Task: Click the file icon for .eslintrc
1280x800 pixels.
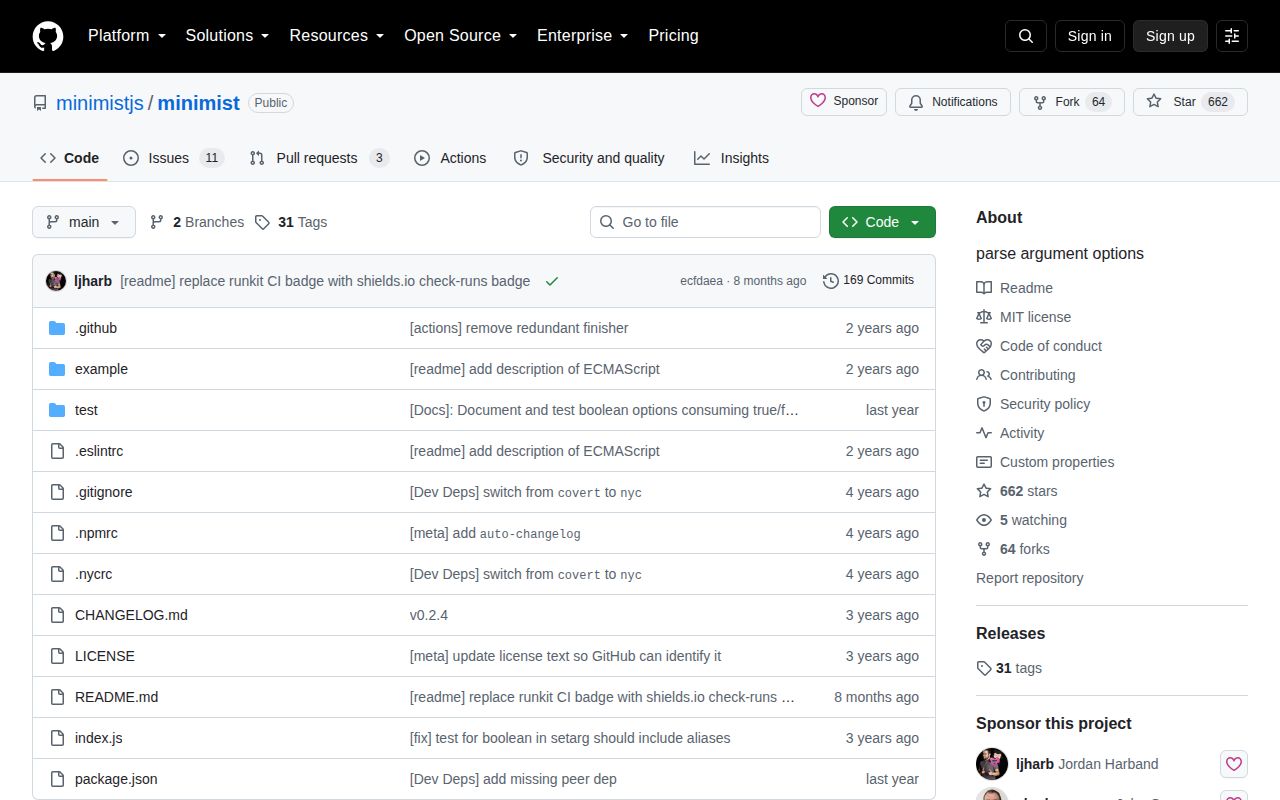Action: click(x=57, y=451)
